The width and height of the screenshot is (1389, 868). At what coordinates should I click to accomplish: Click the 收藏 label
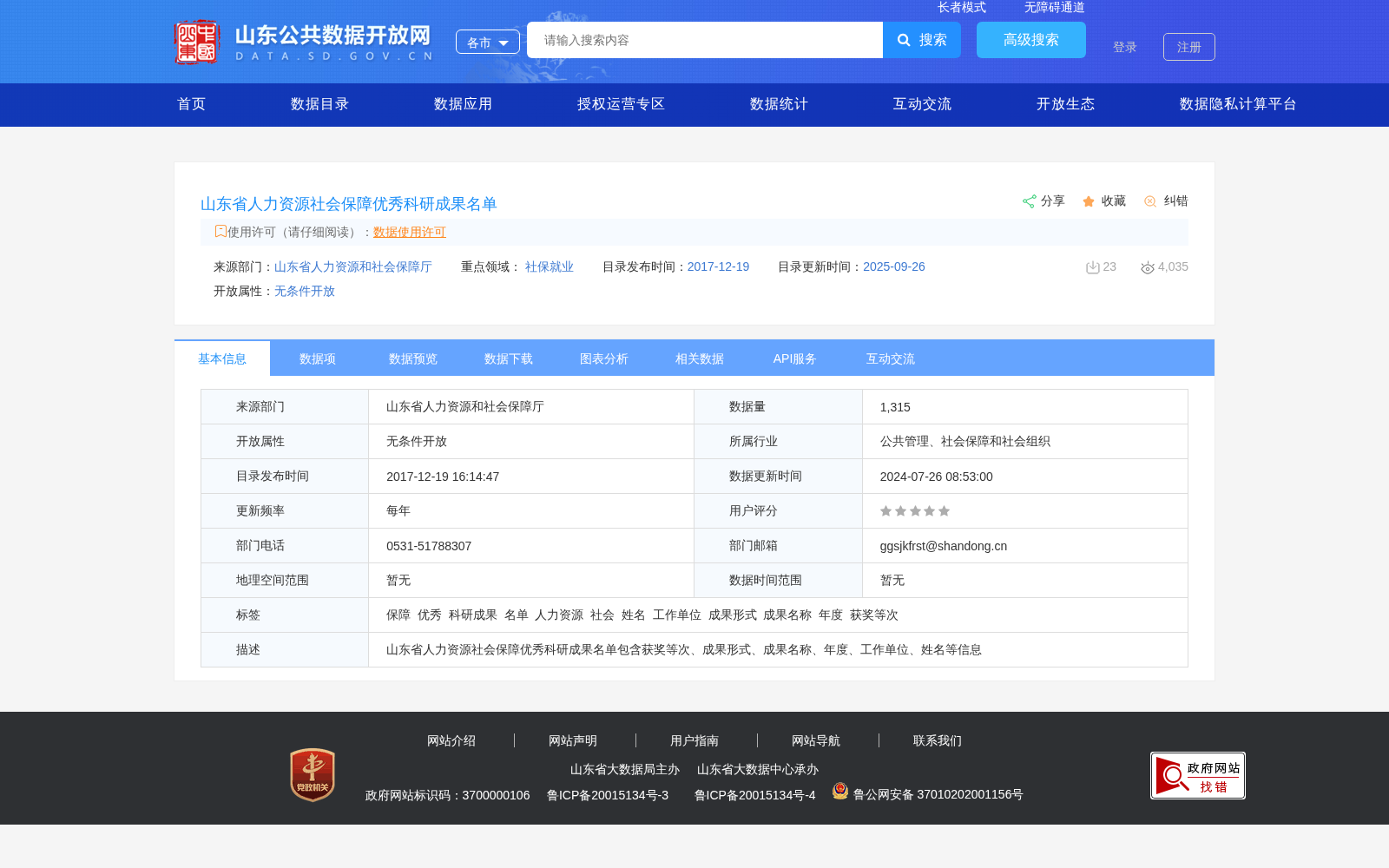pyautogui.click(x=1114, y=201)
